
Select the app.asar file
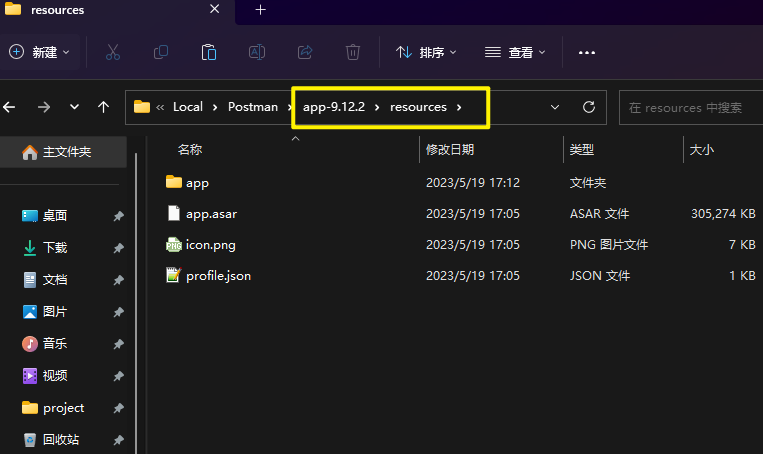pos(211,214)
